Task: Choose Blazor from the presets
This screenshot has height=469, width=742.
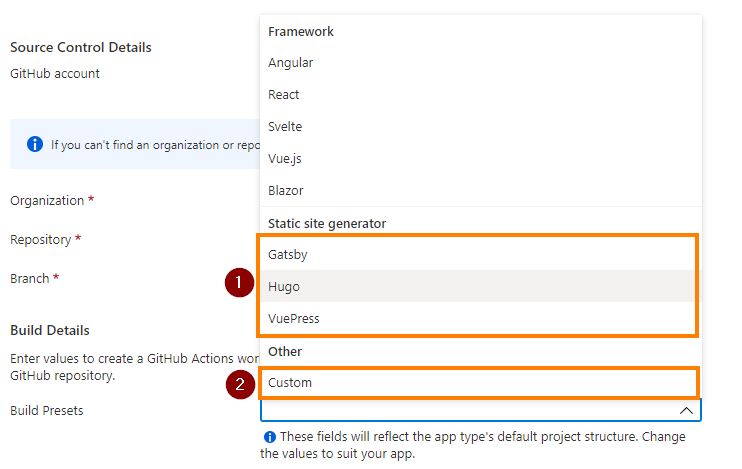Action: [x=480, y=190]
